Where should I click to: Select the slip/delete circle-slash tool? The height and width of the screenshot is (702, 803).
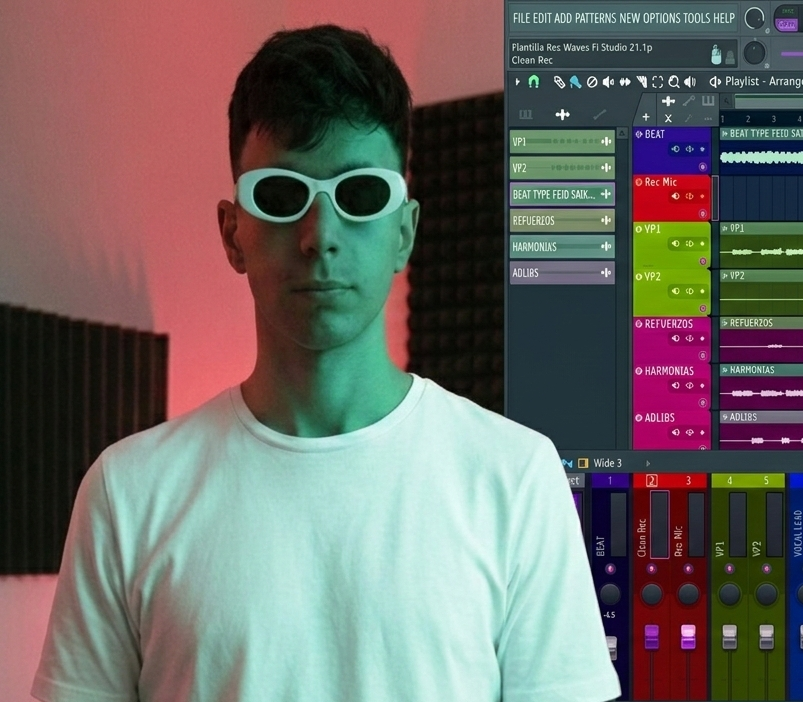click(x=592, y=82)
